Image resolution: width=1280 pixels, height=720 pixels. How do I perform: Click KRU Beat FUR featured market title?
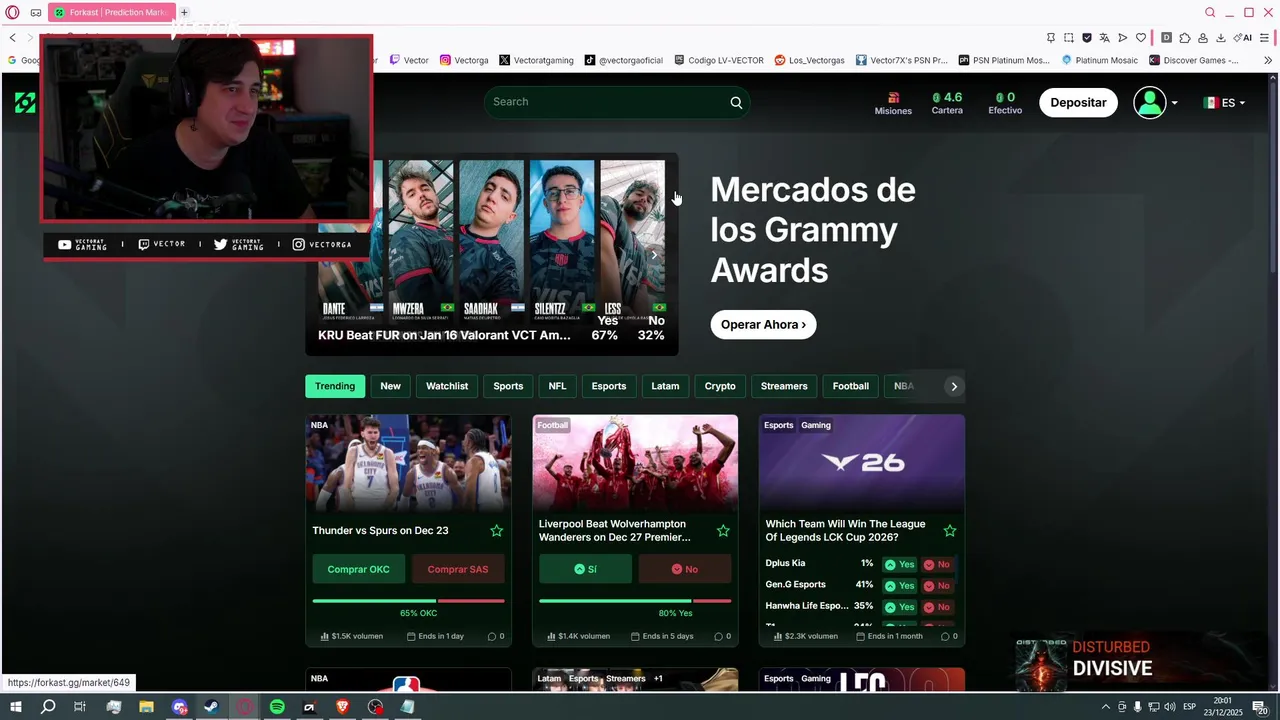tap(444, 335)
